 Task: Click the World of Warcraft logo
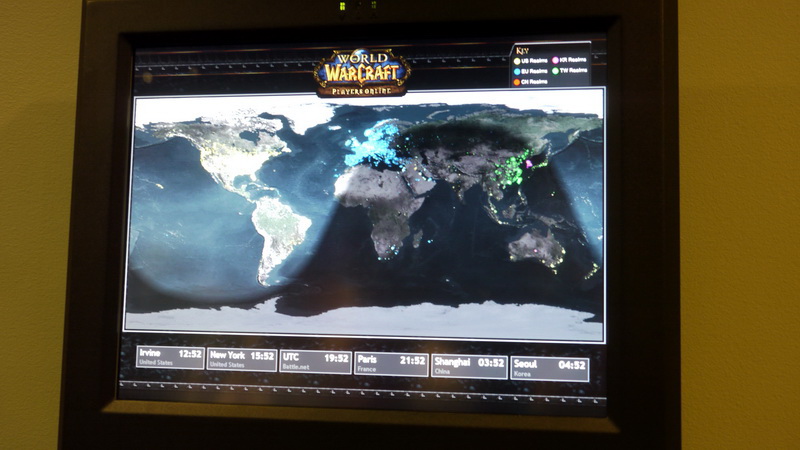click(x=361, y=71)
